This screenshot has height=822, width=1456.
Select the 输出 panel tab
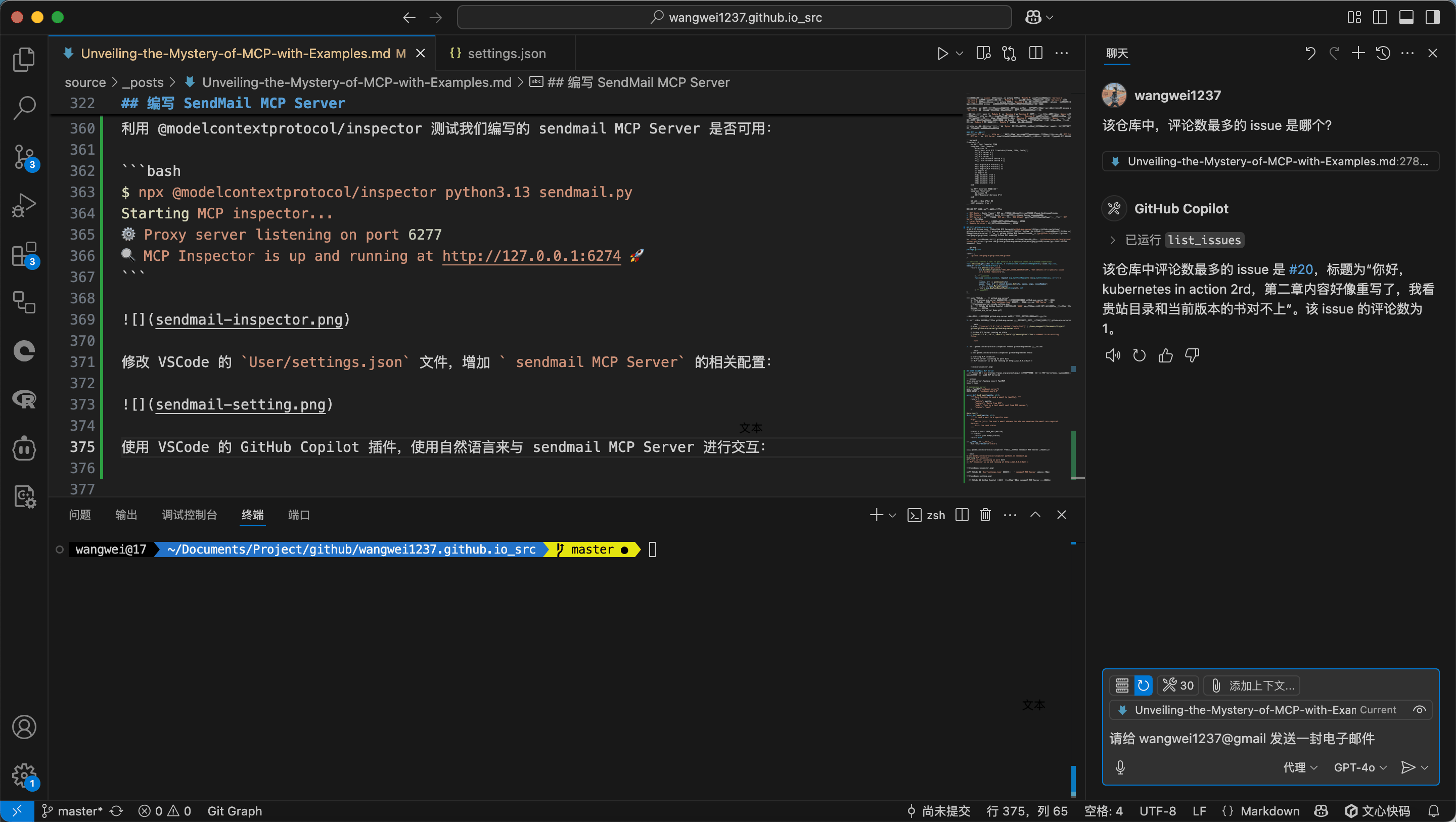click(126, 515)
